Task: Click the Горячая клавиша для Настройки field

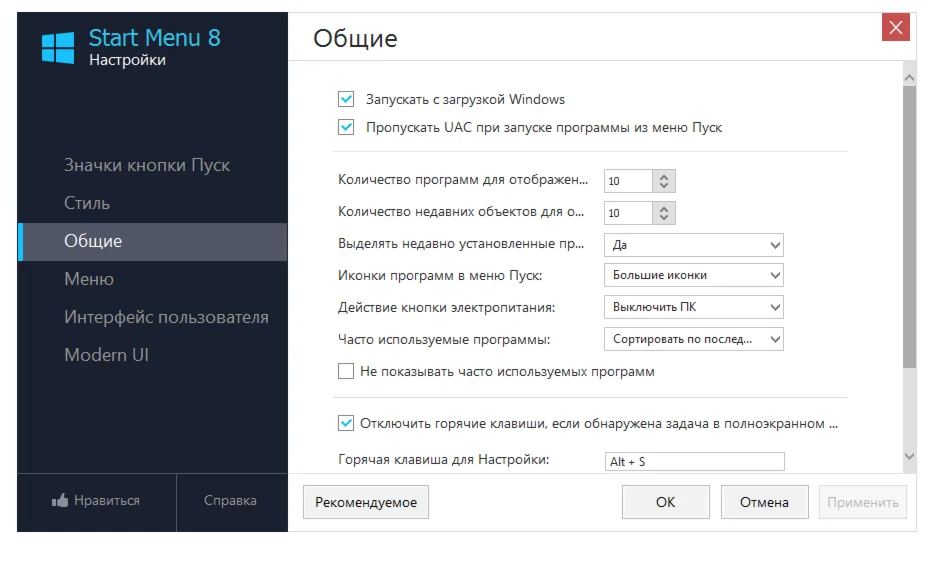Action: pos(695,461)
